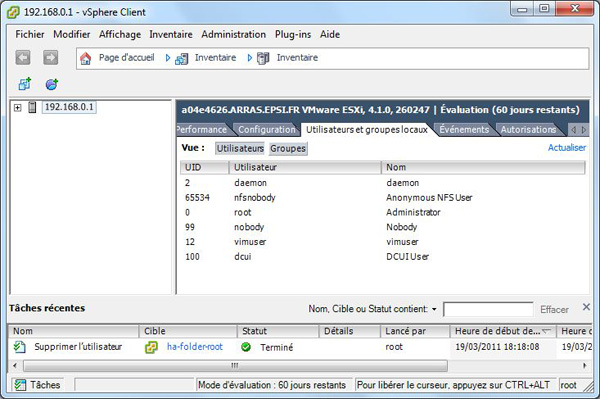The image size is (600, 399).
Task: Focus the recent tasks filter field
Action: (488, 309)
